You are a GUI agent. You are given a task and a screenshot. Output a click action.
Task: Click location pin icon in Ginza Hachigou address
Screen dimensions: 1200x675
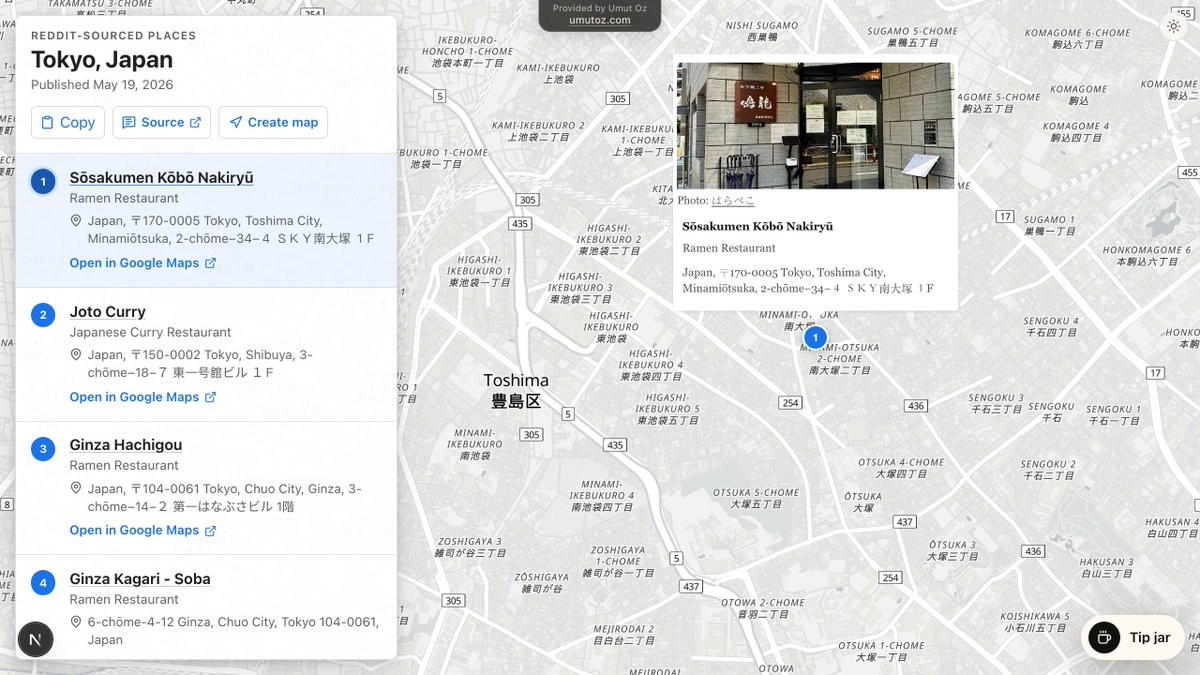(76, 488)
